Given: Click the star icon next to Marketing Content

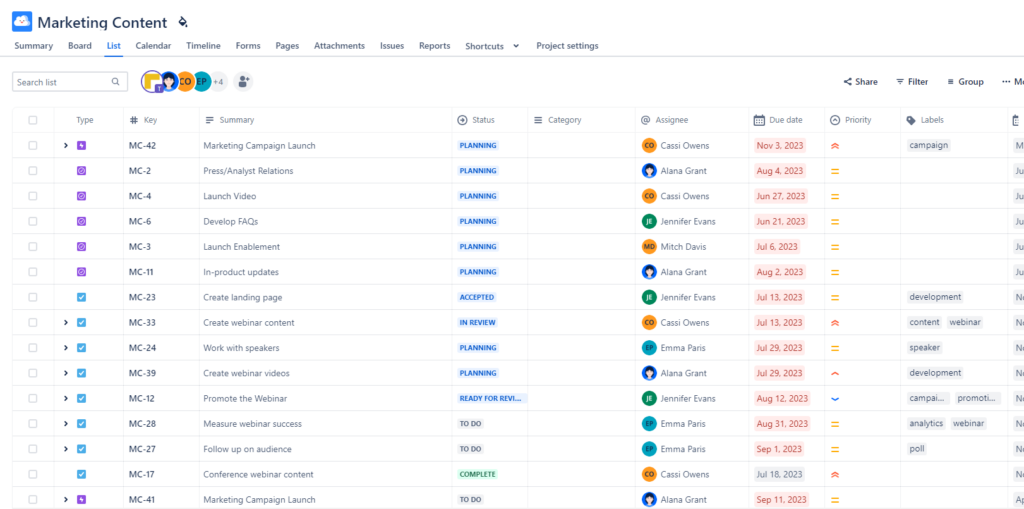Looking at the screenshot, I should tap(182, 22).
